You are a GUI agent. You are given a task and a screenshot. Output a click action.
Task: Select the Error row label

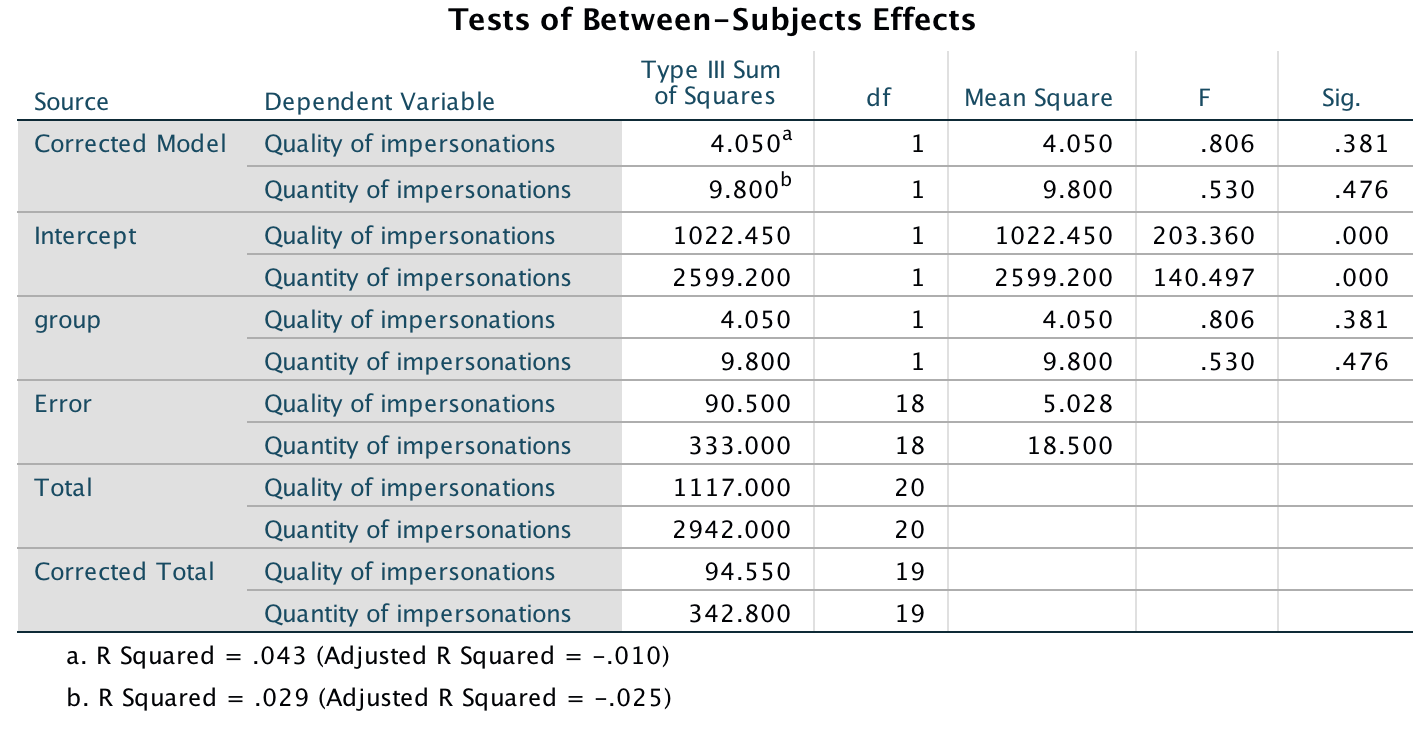coord(63,404)
